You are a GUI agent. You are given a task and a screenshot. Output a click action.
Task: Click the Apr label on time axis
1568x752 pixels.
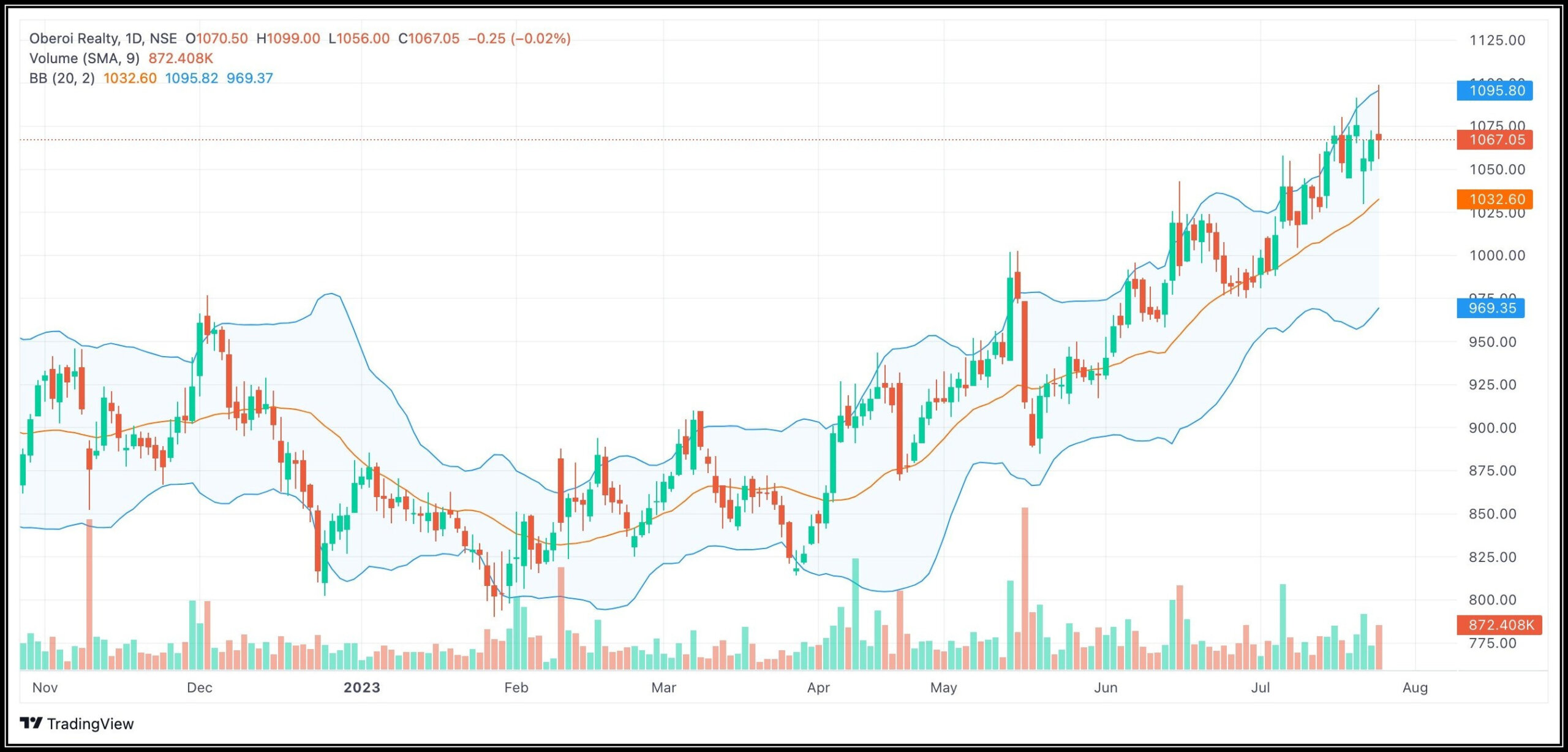coord(818,688)
